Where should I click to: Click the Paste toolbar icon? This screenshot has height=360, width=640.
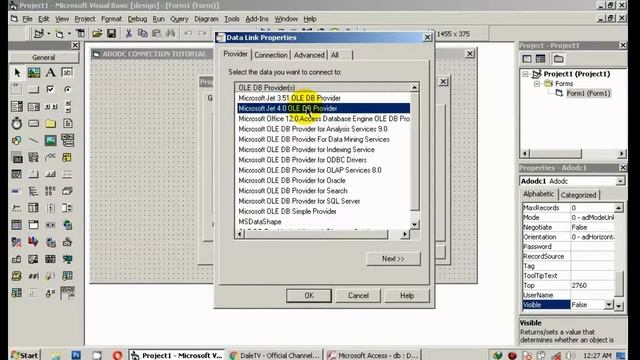coord(156,33)
